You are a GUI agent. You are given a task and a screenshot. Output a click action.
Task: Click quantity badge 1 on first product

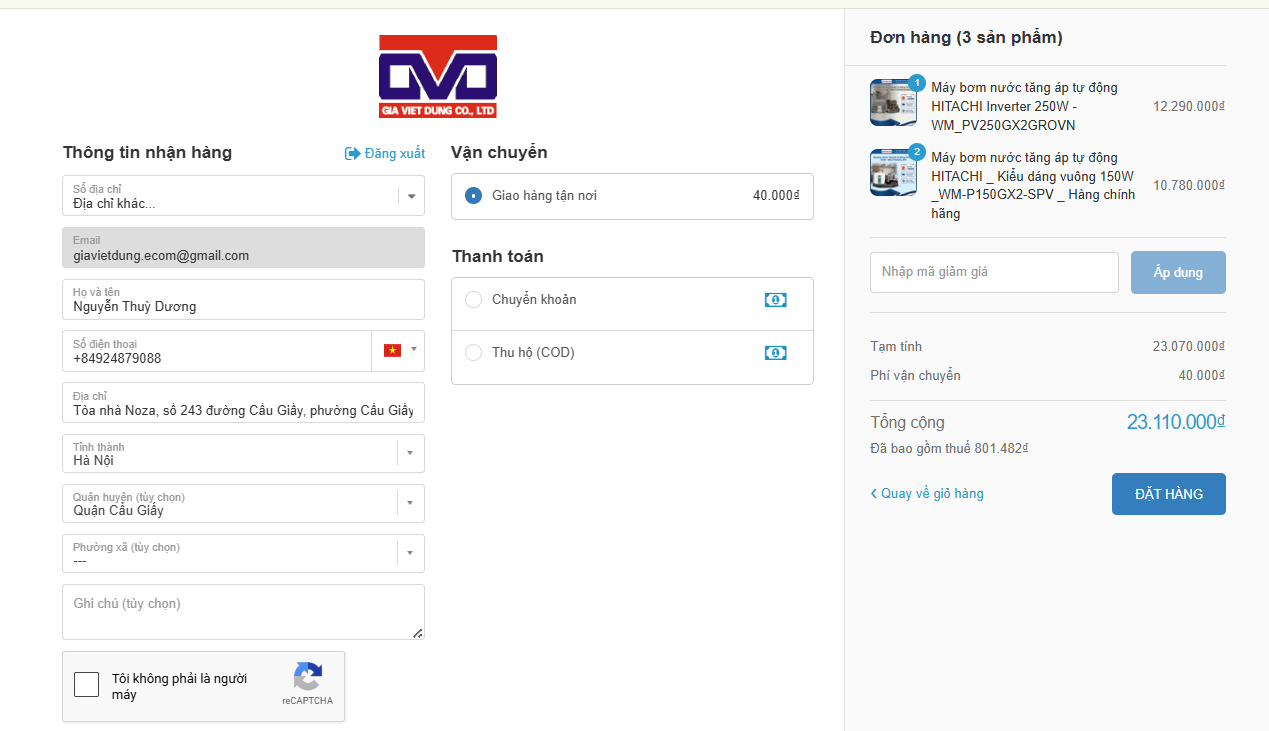917,82
